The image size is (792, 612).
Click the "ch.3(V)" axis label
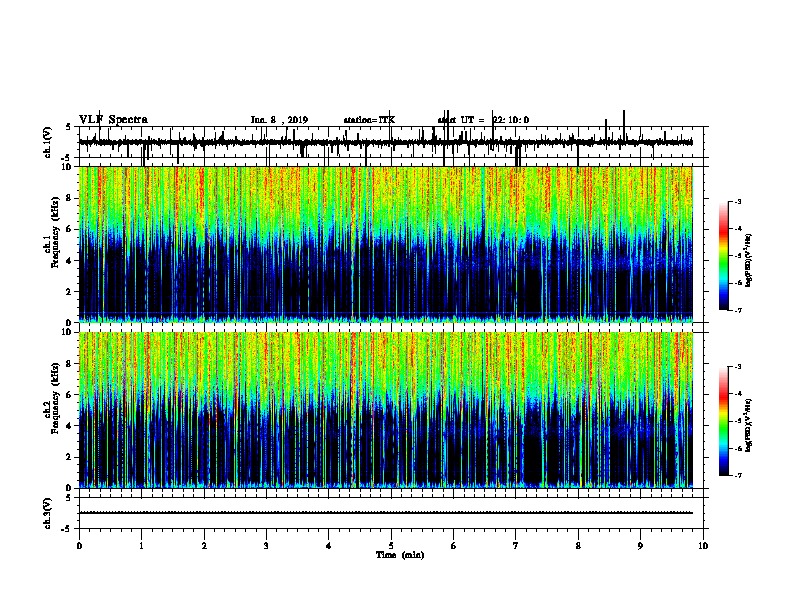point(48,513)
